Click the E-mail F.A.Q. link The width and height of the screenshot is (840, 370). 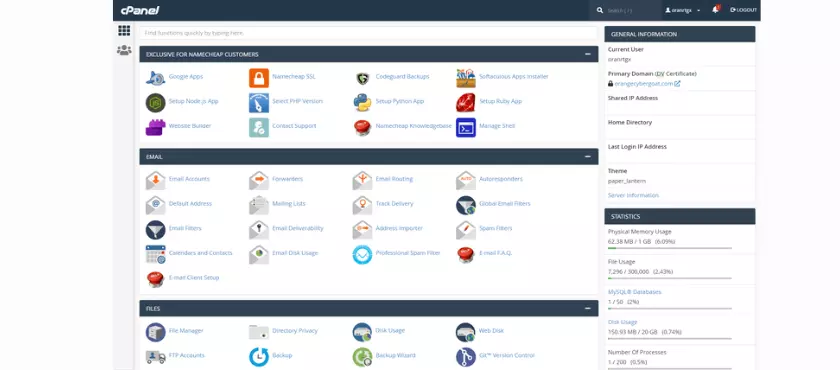pyautogui.click(x=496, y=253)
